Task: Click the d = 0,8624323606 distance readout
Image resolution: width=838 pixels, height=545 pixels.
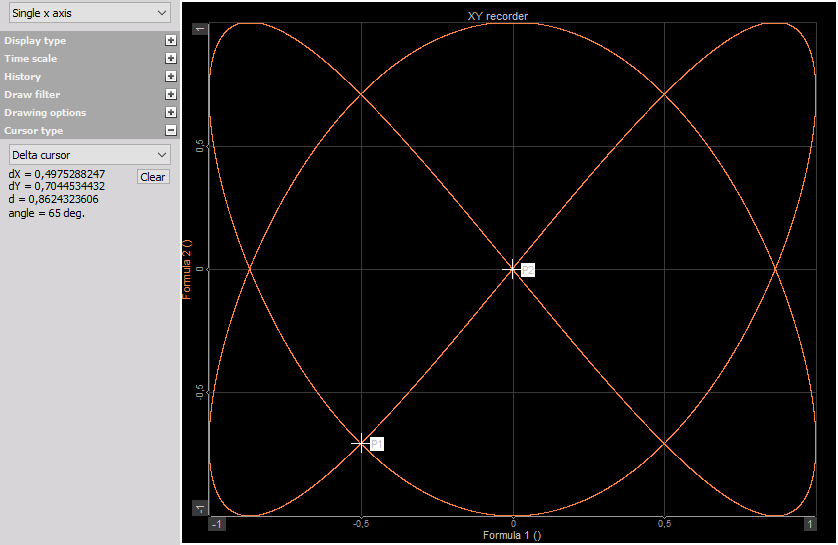Action: (53, 199)
